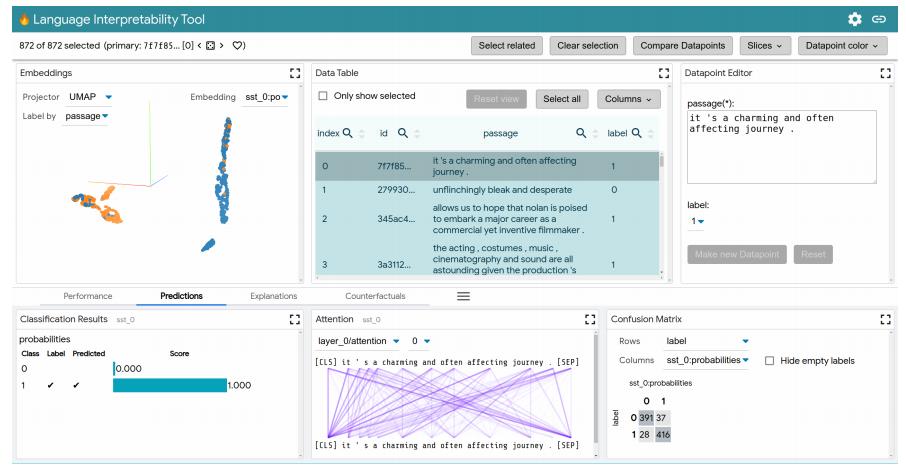The width and height of the screenshot is (906, 474).
Task: Open the Datapoint color dropdown
Action: [842, 46]
